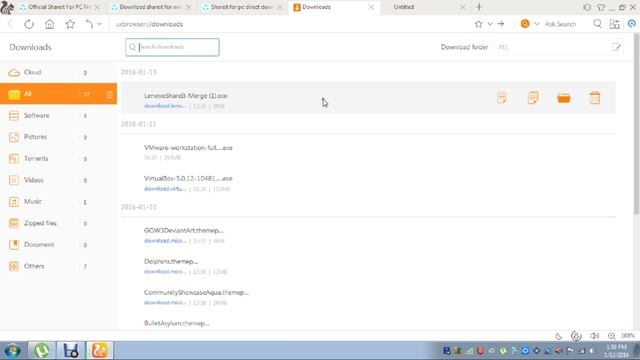Expand the address bar history dropdown
640x360 pixels.
(x=490, y=24)
